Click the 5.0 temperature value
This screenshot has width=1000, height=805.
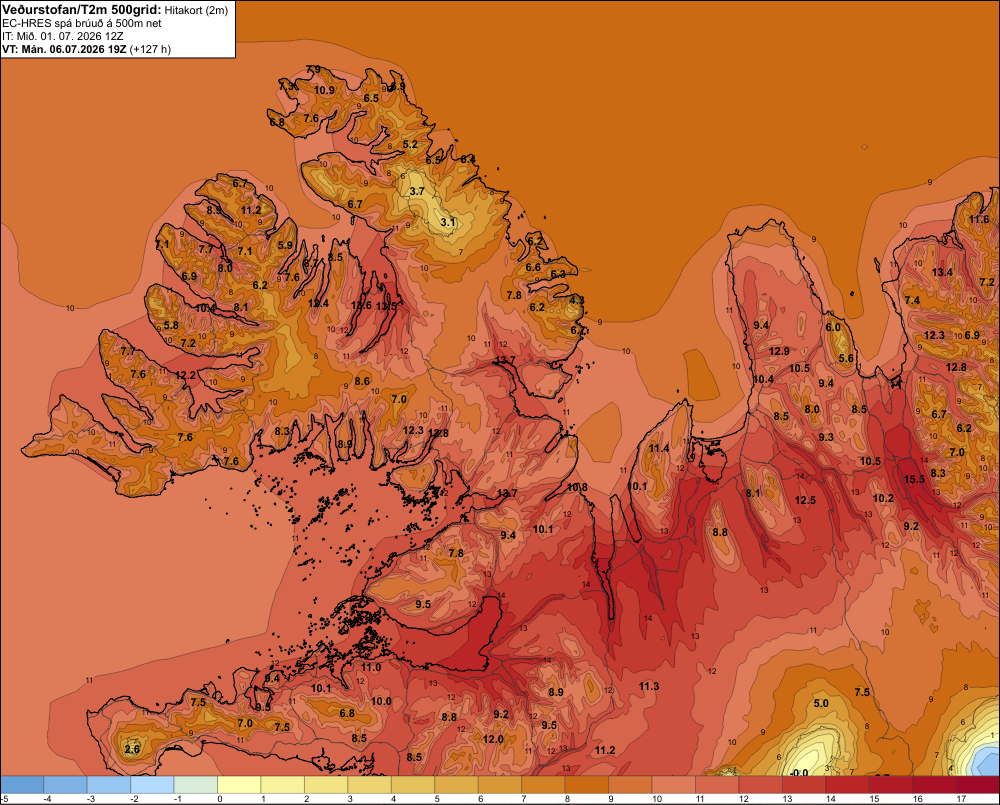pos(821,704)
